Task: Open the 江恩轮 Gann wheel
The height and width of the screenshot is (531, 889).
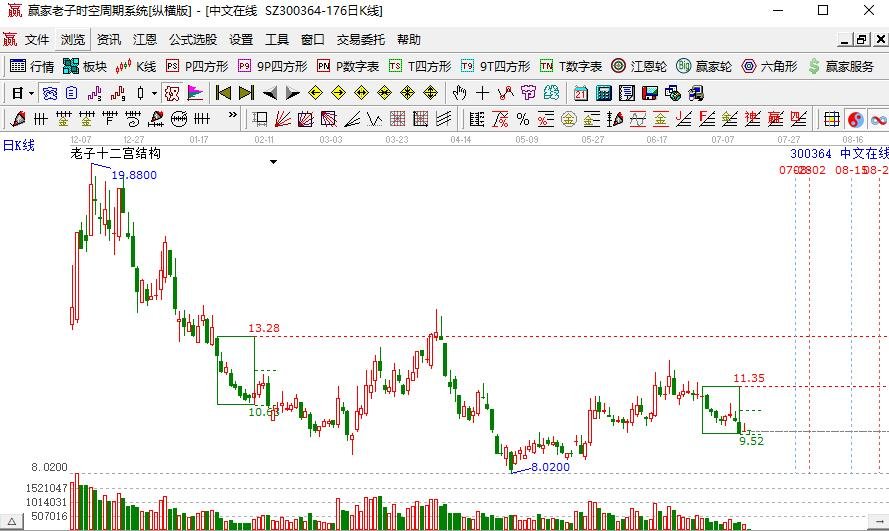Action: pos(639,66)
